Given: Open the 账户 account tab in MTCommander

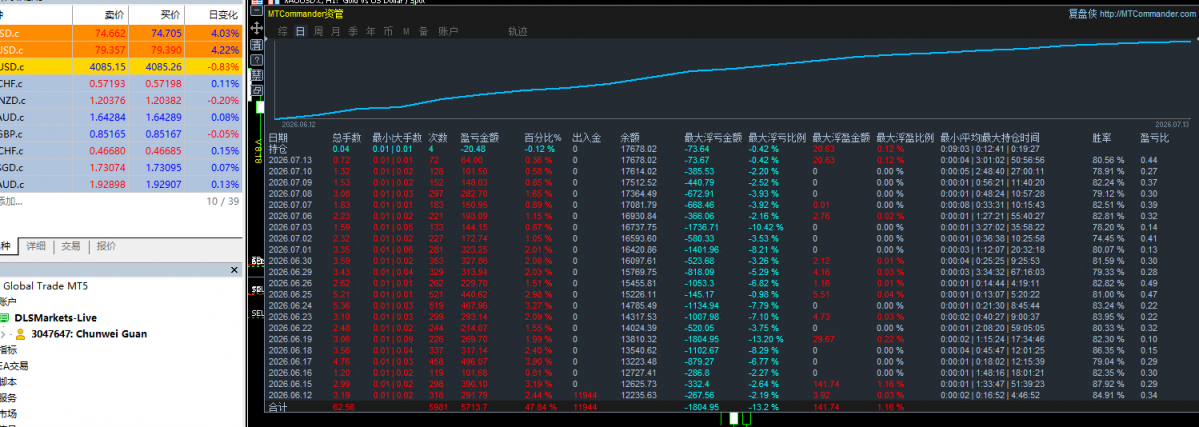Looking at the screenshot, I should [x=448, y=31].
